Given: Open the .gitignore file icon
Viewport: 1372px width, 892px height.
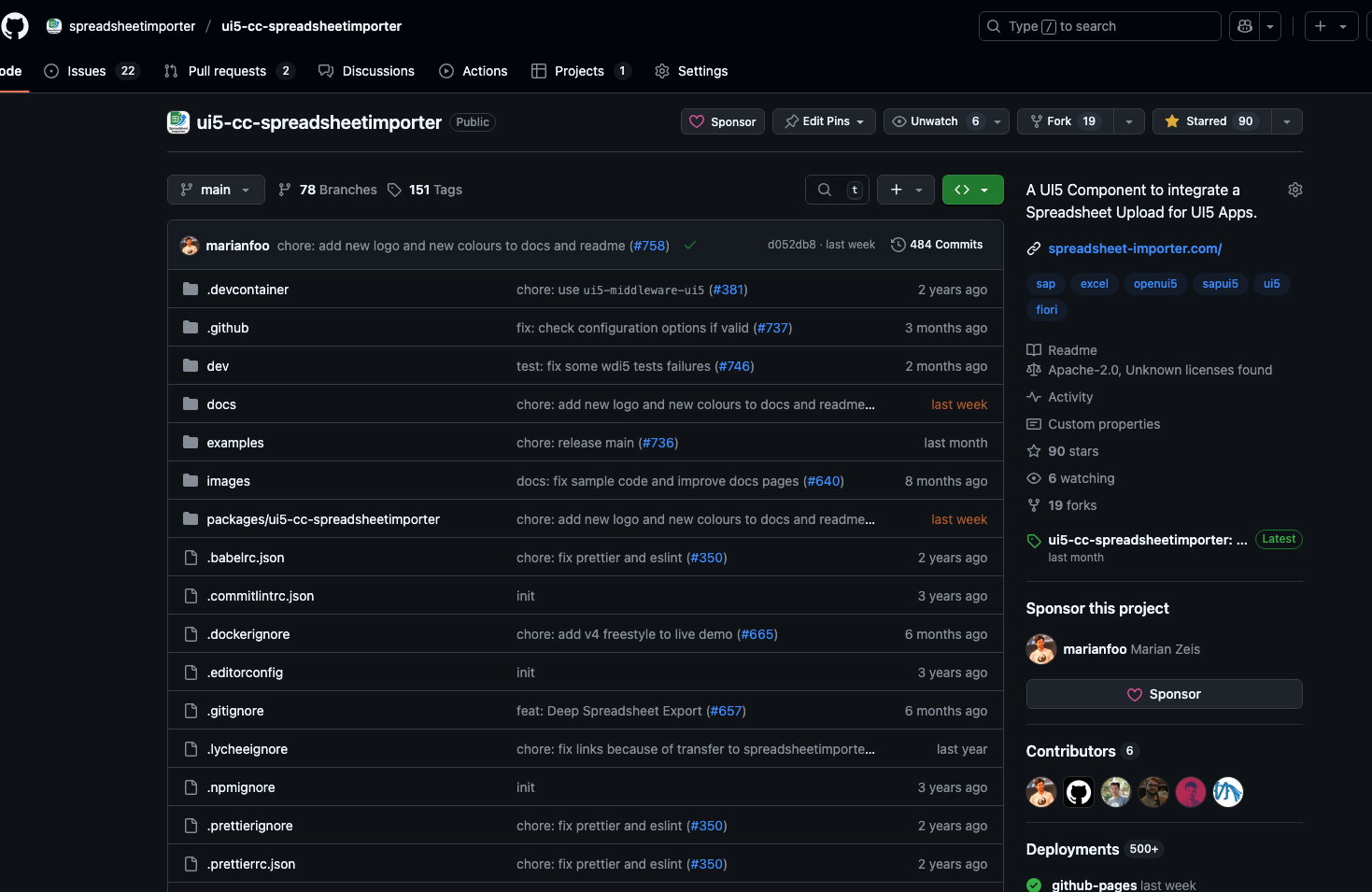Looking at the screenshot, I should 191,711.
